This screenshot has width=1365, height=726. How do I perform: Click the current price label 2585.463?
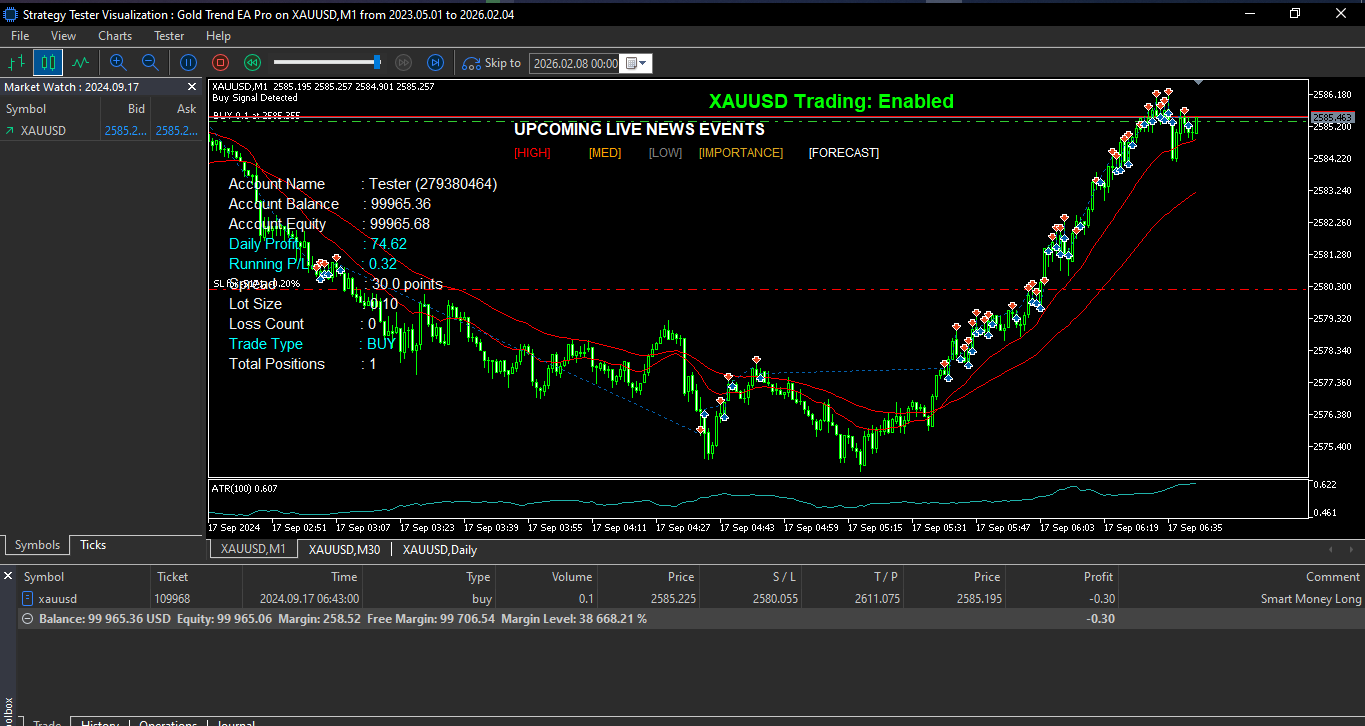(1332, 118)
